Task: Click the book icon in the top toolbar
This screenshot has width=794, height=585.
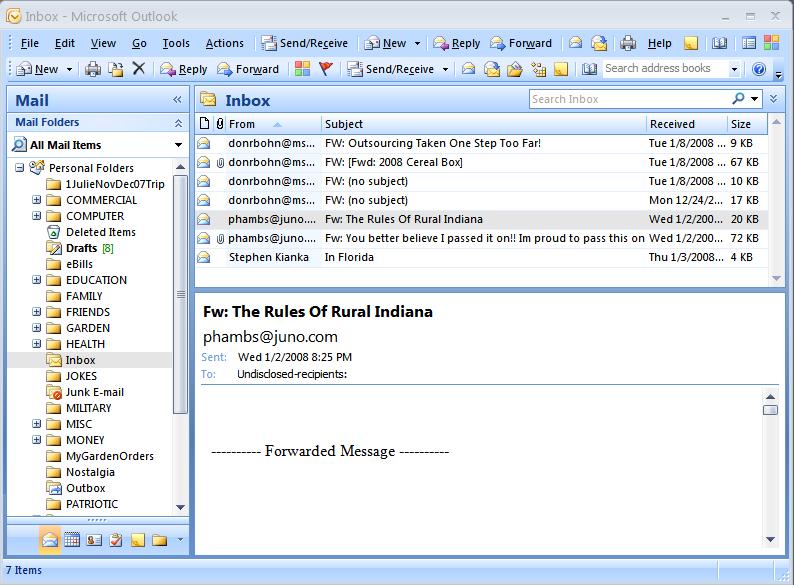Action: click(719, 43)
